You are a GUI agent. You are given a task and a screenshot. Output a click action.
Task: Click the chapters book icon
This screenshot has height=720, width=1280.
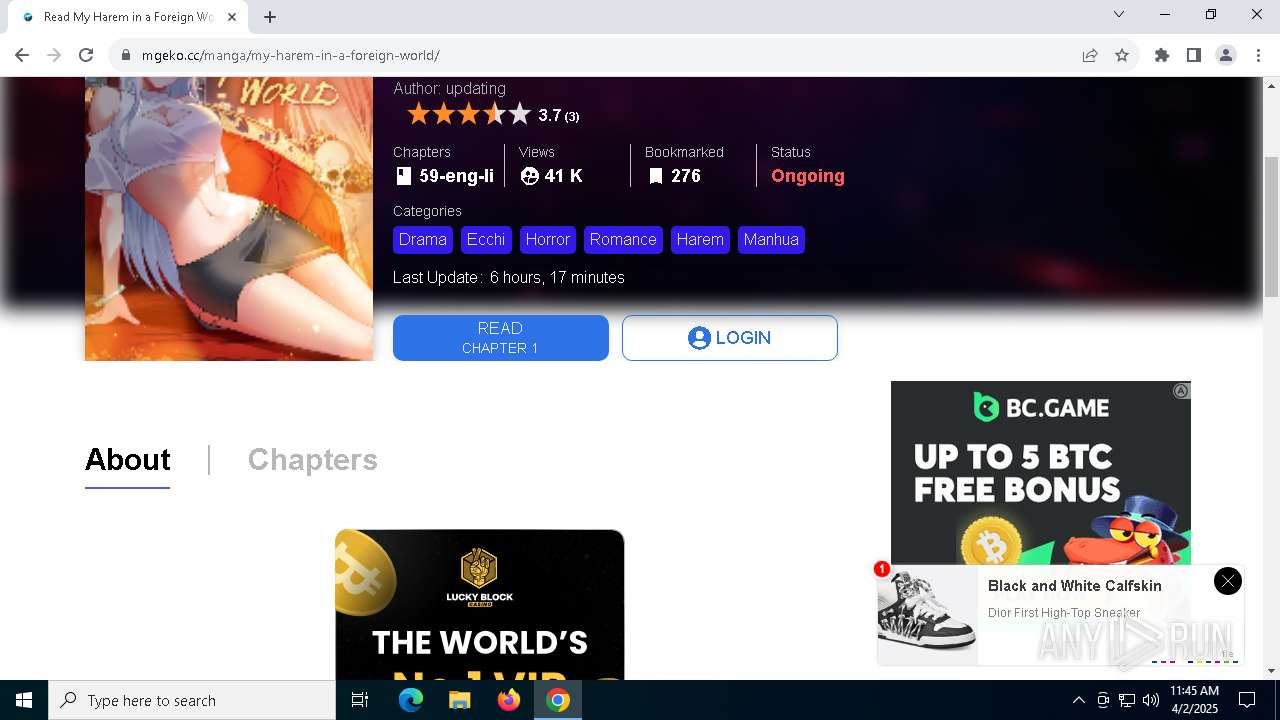[403, 176]
